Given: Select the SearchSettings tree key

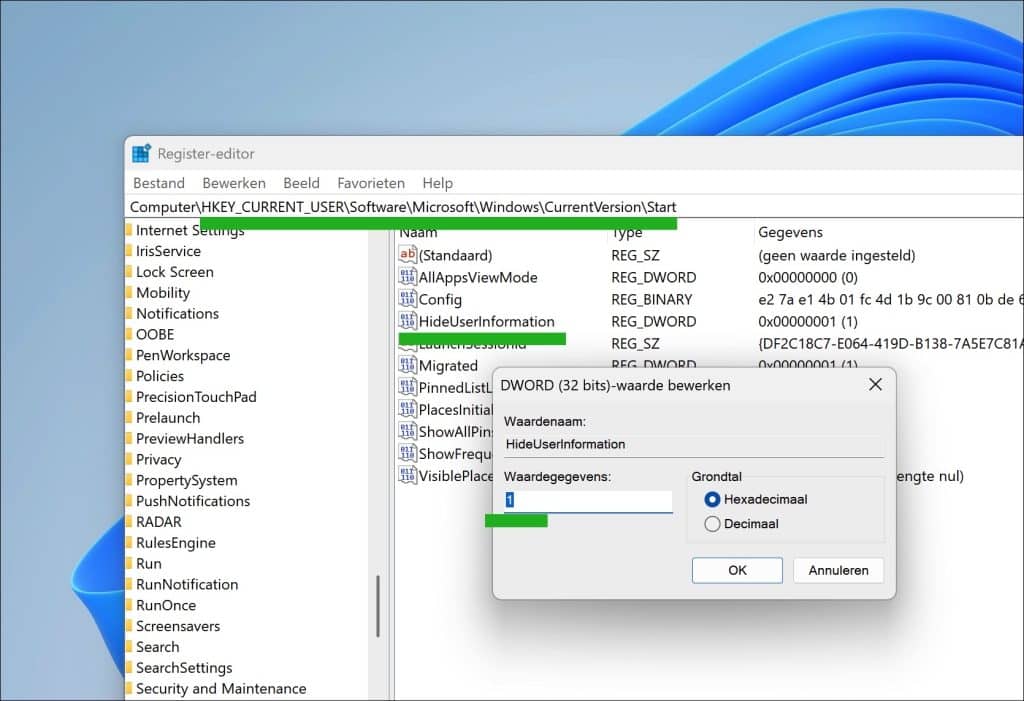Looking at the screenshot, I should click(184, 668).
